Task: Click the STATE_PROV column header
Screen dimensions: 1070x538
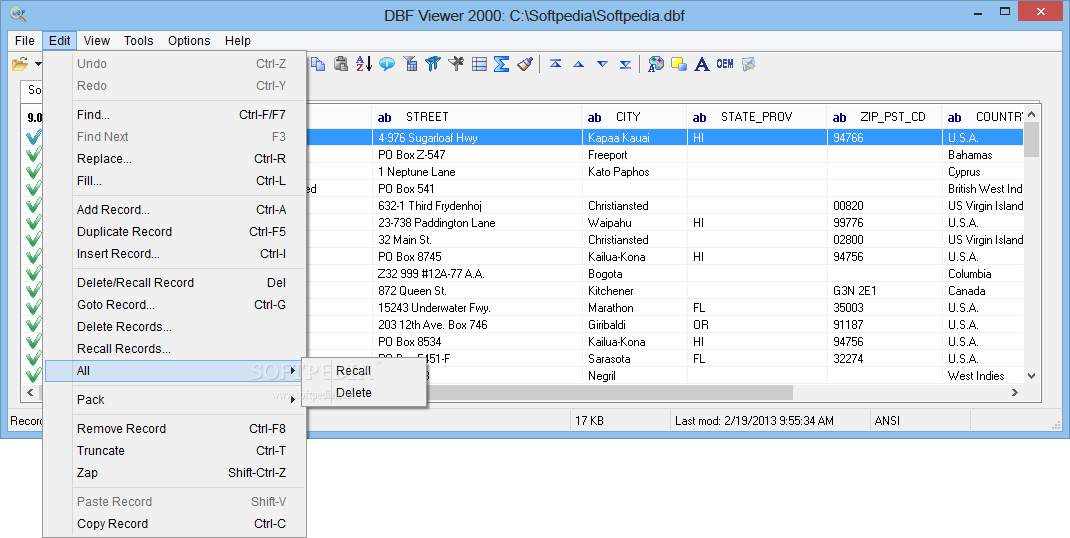Action: [756, 117]
